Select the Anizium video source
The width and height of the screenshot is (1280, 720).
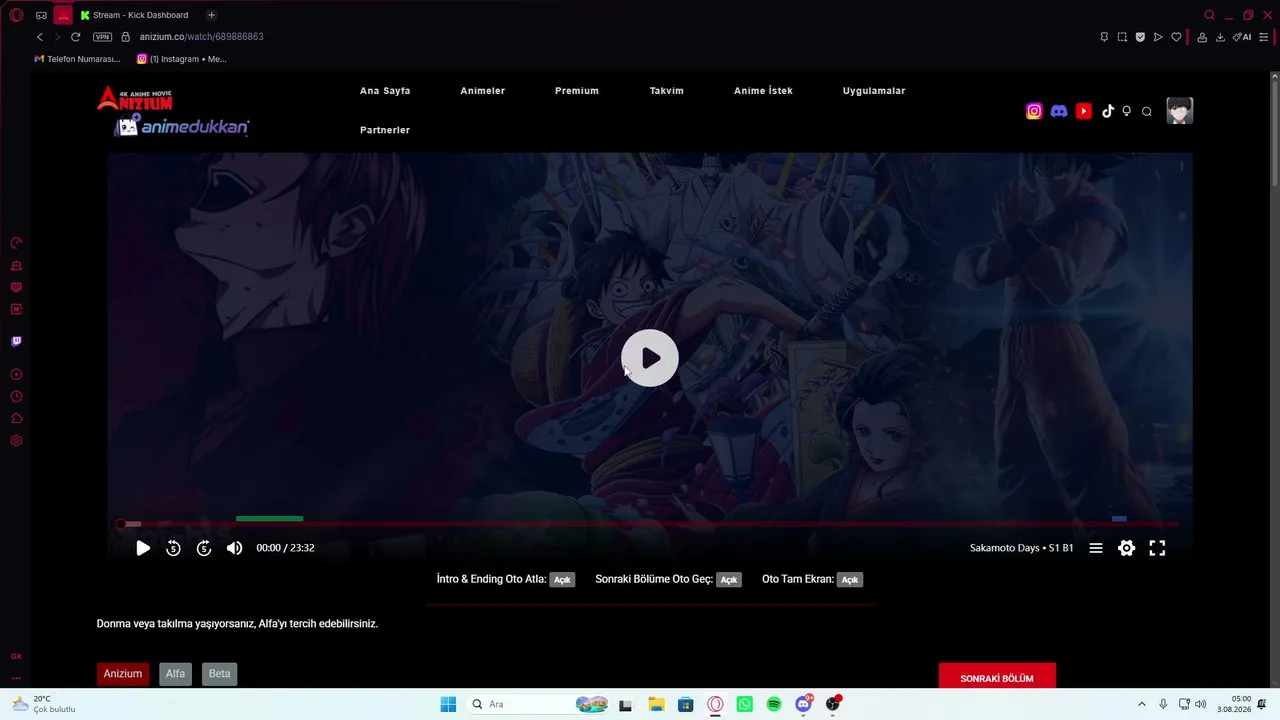pyautogui.click(x=123, y=674)
